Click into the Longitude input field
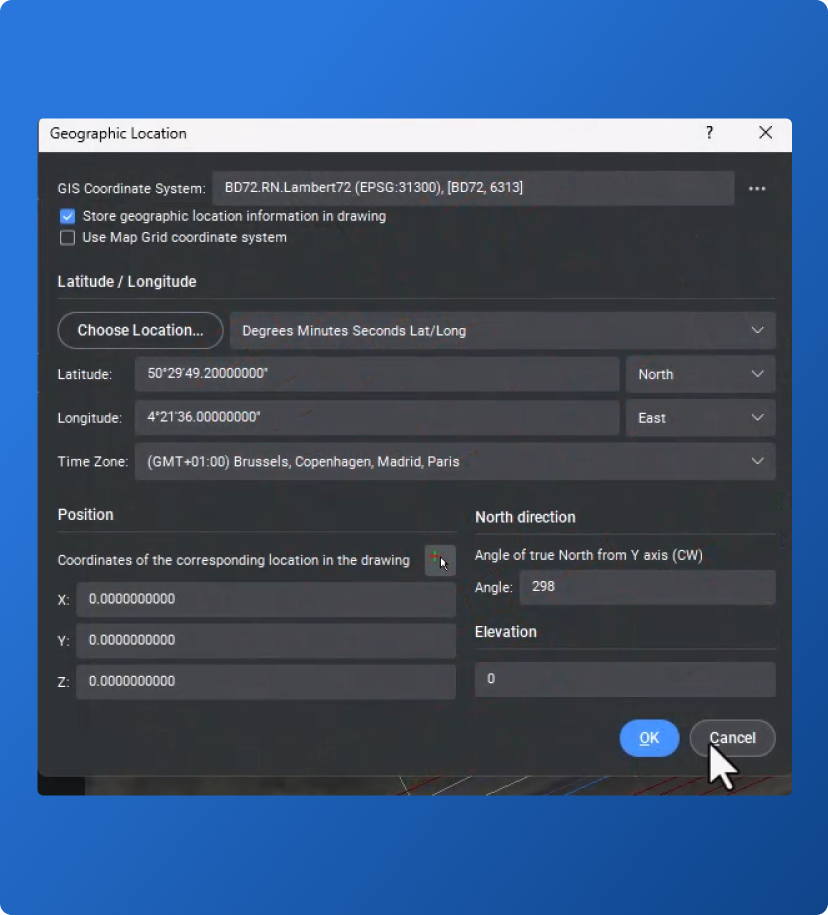828x915 pixels. click(x=376, y=418)
